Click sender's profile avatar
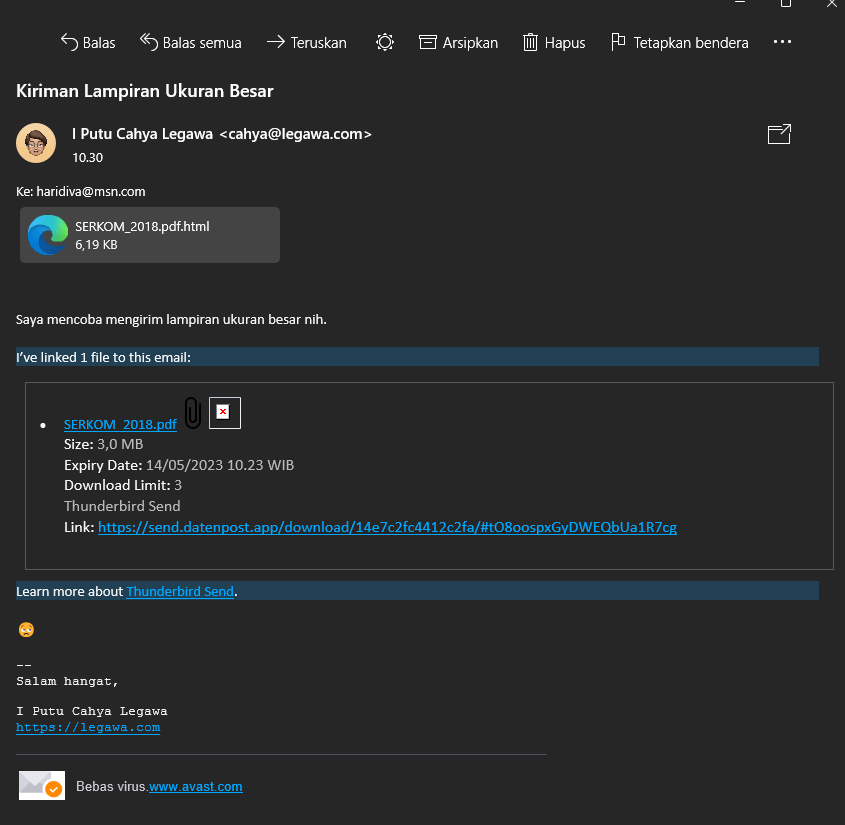The height and width of the screenshot is (825, 845). pyautogui.click(x=36, y=143)
